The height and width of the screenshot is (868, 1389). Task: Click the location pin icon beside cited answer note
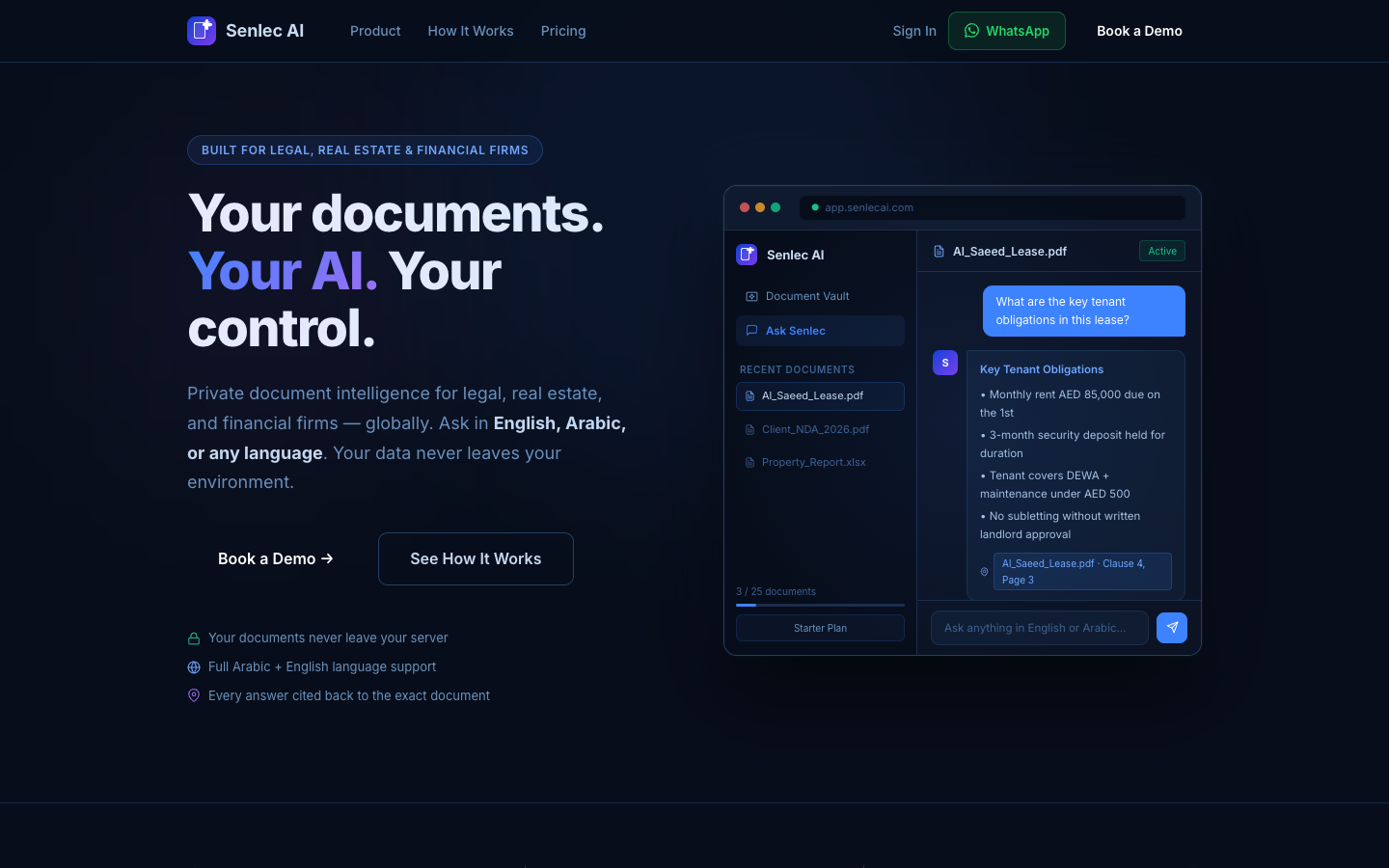[x=194, y=695]
